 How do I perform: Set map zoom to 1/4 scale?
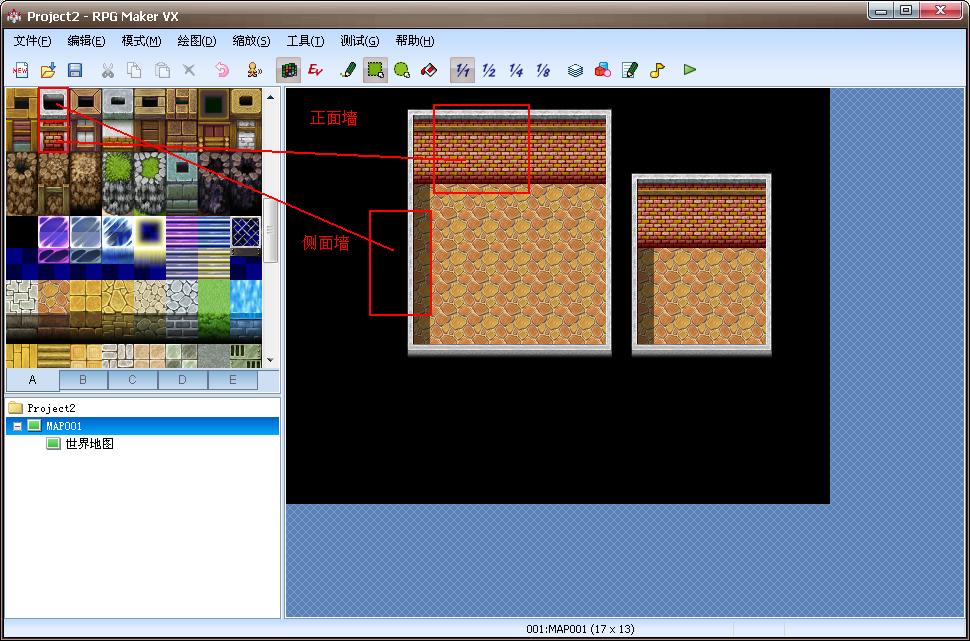516,70
